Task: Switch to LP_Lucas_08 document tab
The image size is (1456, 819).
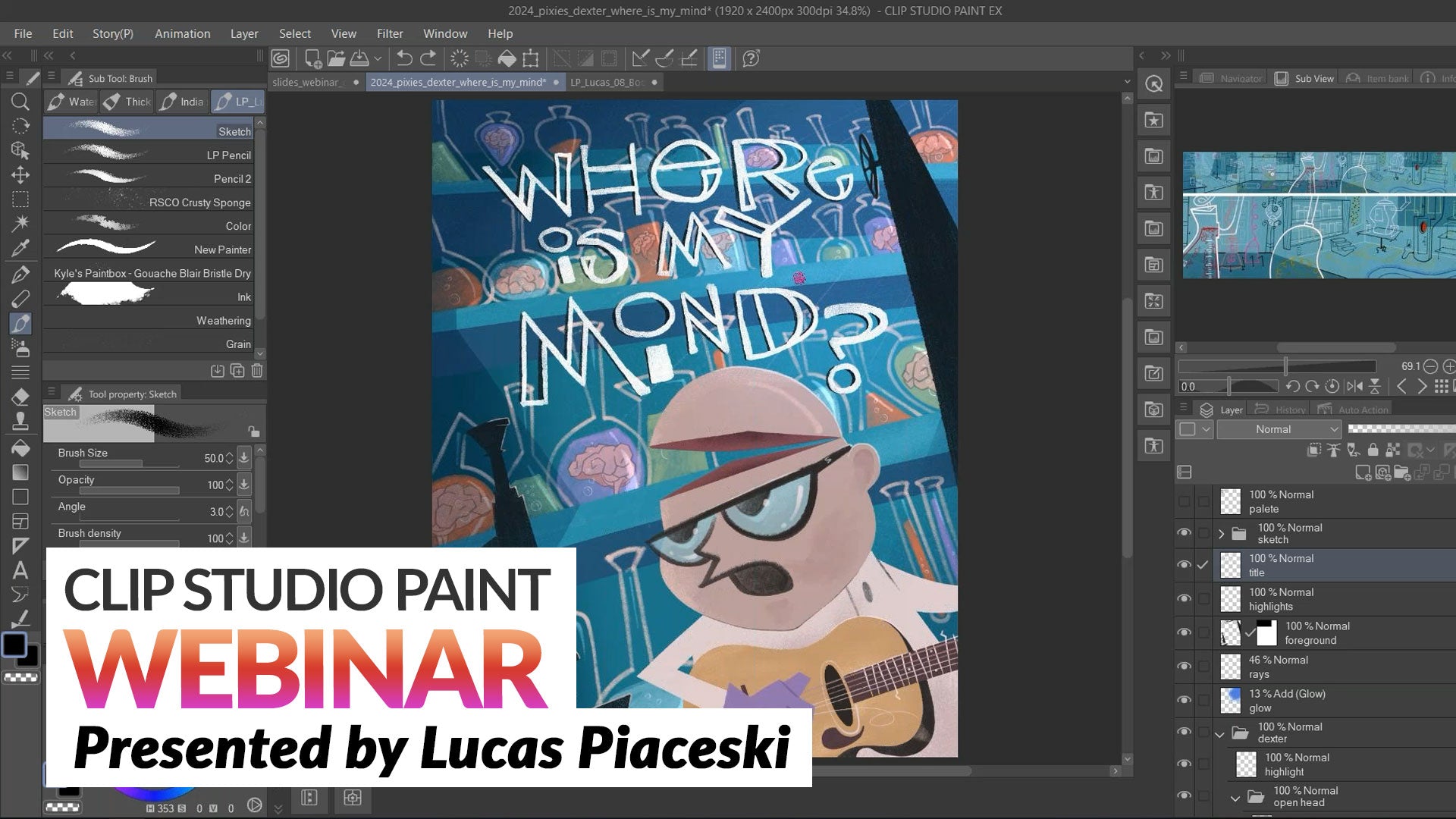Action: click(x=607, y=82)
